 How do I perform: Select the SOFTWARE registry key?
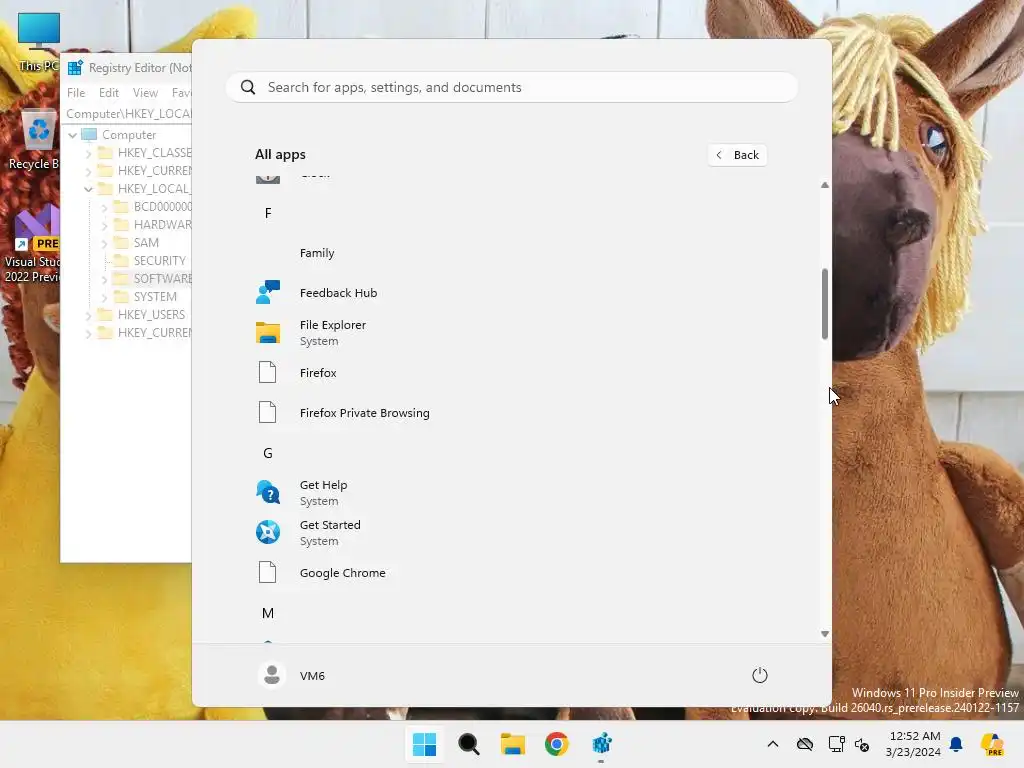tap(162, 279)
